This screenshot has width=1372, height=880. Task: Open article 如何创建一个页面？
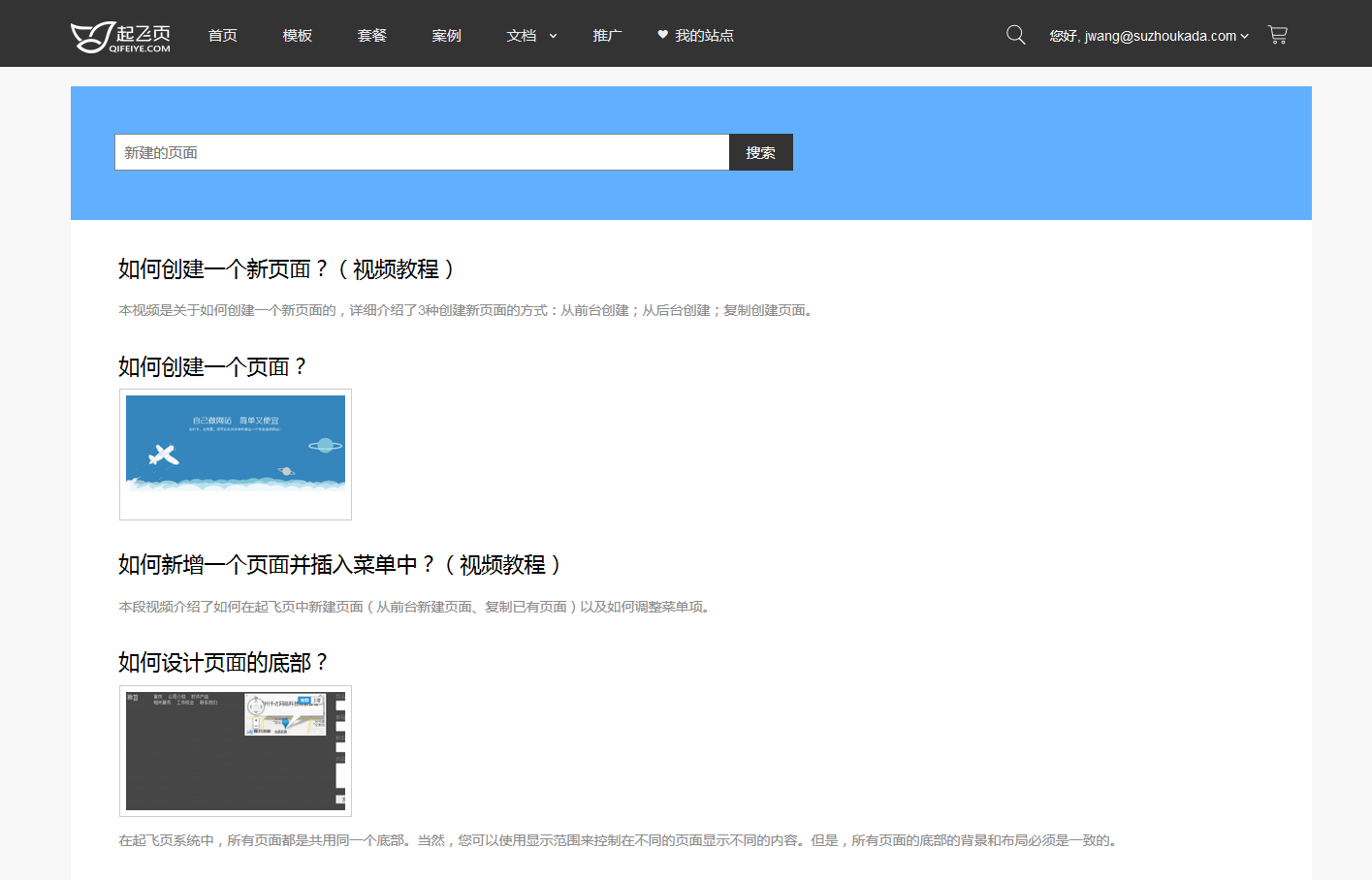[213, 367]
